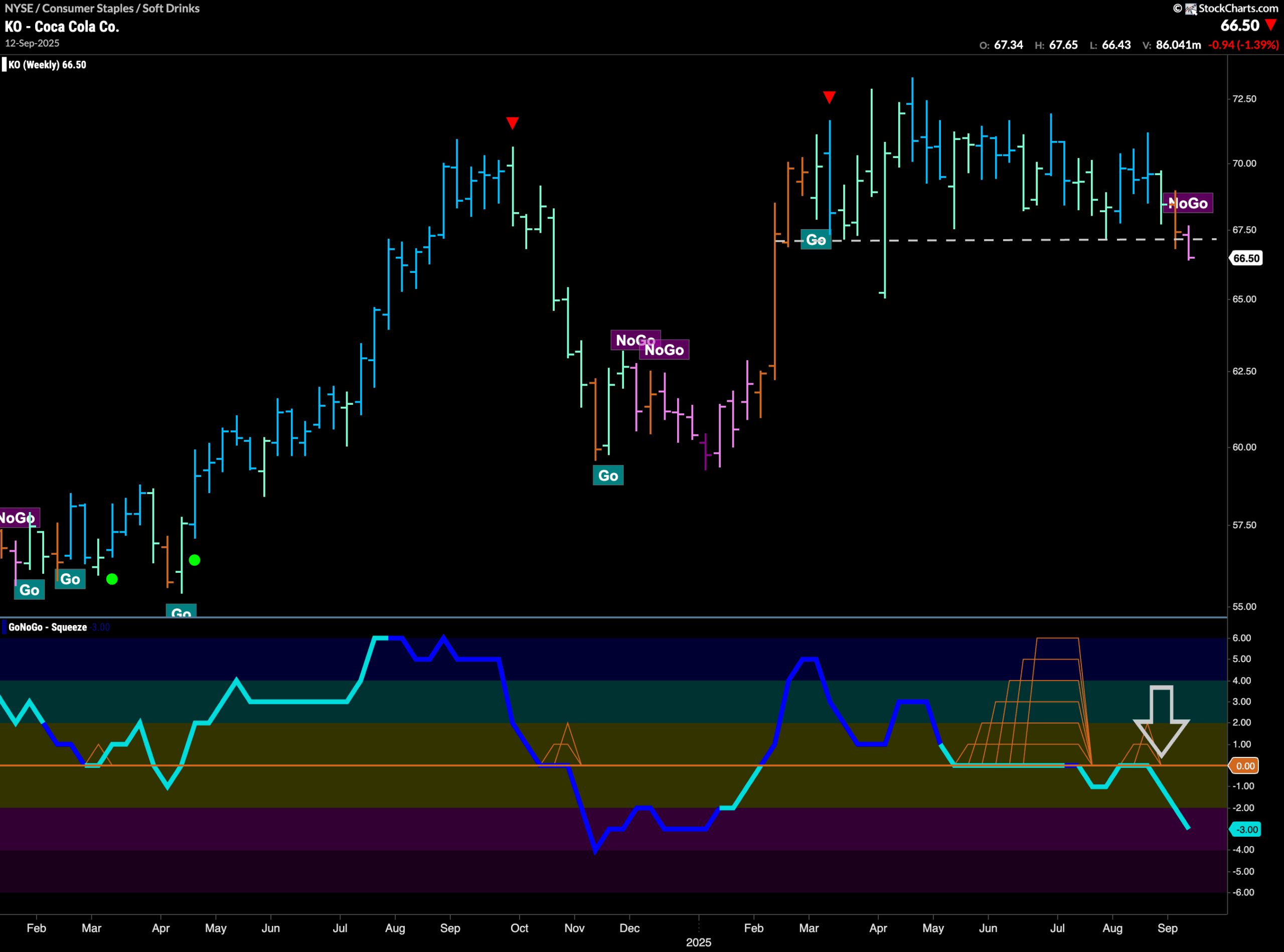The height and width of the screenshot is (952, 1284).
Task: Click the Dec label on the time axis
Action: coord(629,928)
